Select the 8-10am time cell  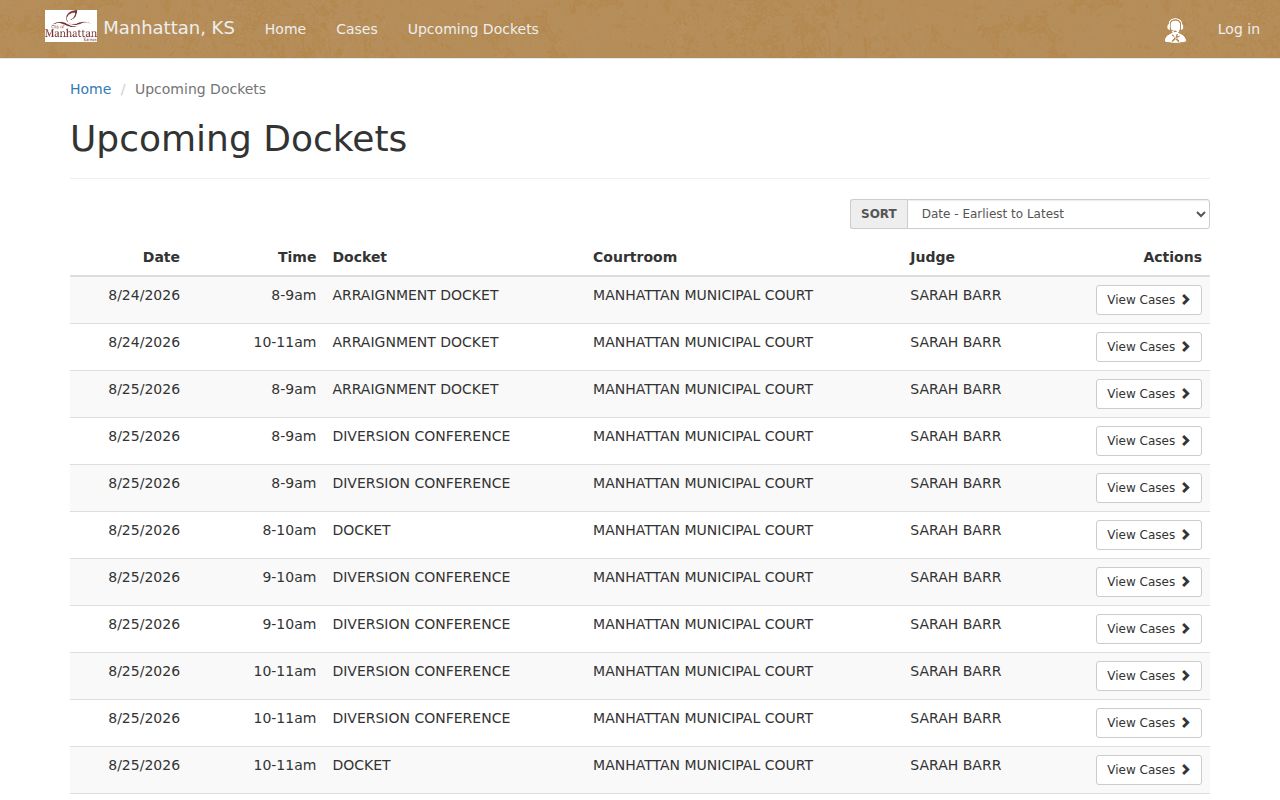[289, 530]
